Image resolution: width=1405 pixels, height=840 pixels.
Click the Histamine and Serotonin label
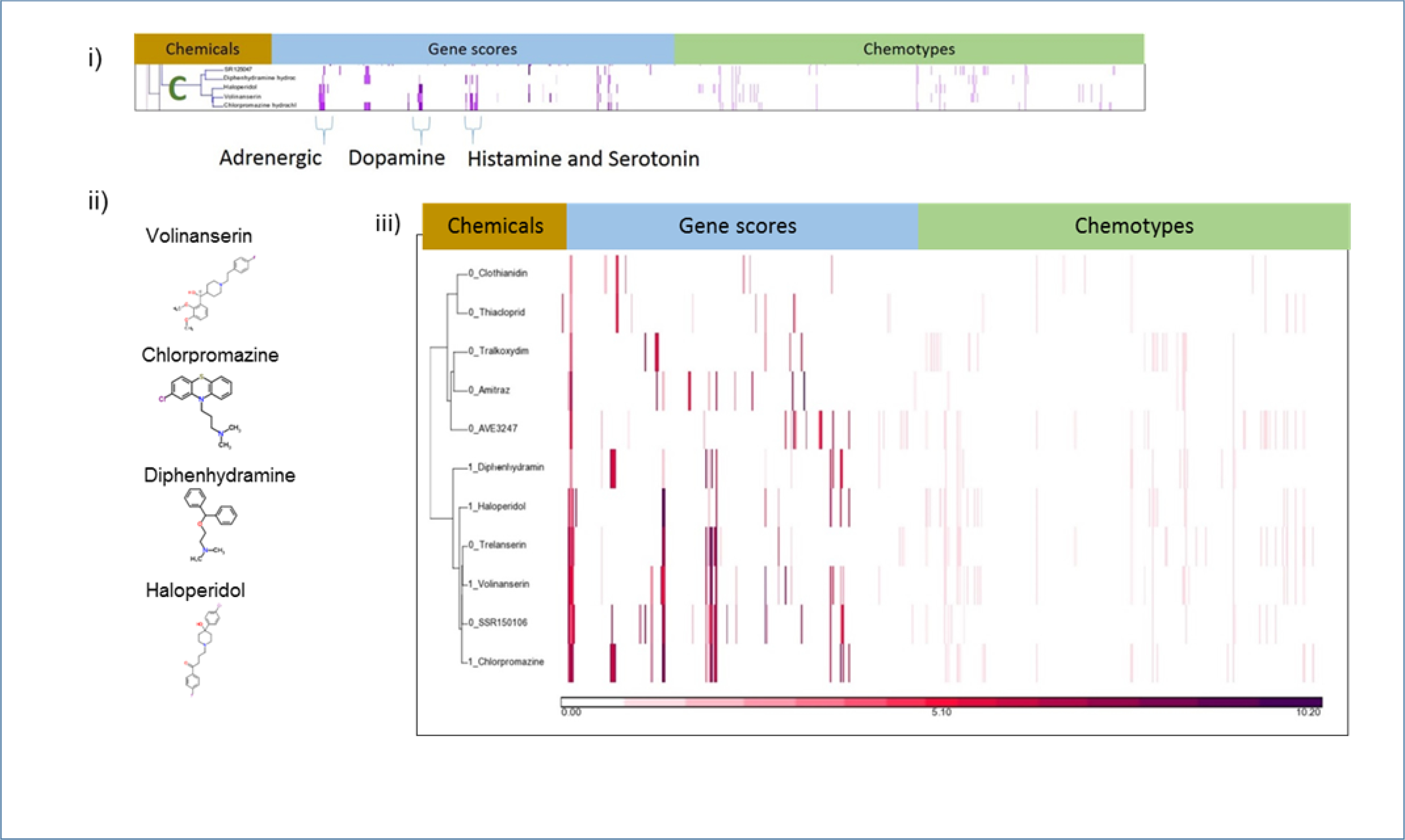pyautogui.click(x=583, y=159)
